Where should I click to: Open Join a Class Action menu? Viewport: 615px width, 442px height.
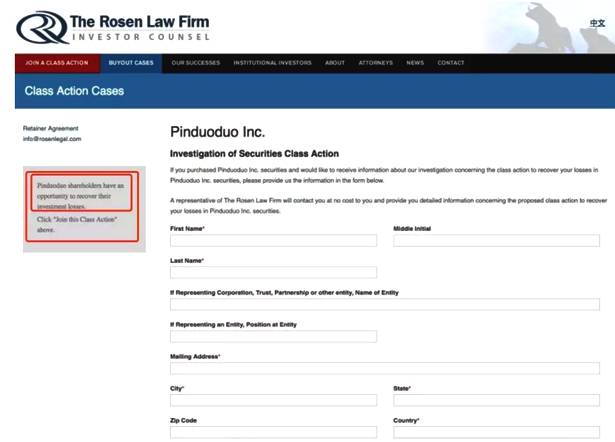coord(57,63)
